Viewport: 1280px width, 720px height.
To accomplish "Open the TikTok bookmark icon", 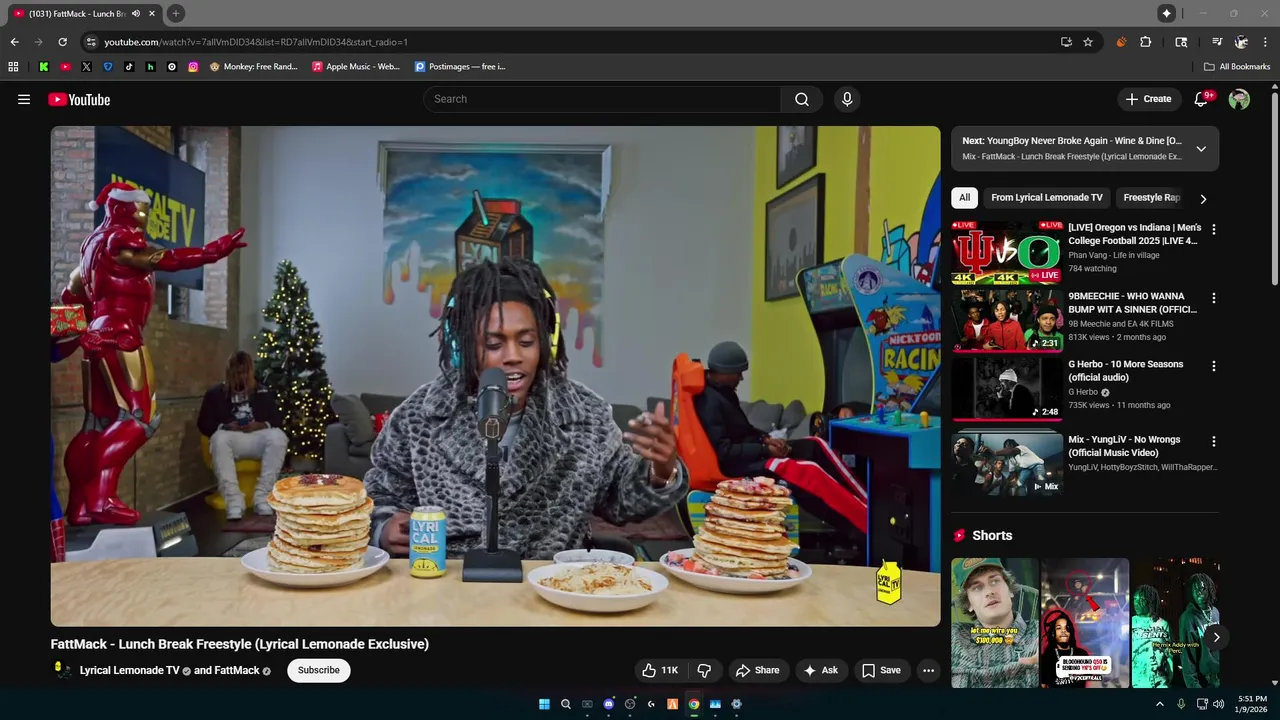I will point(129,67).
